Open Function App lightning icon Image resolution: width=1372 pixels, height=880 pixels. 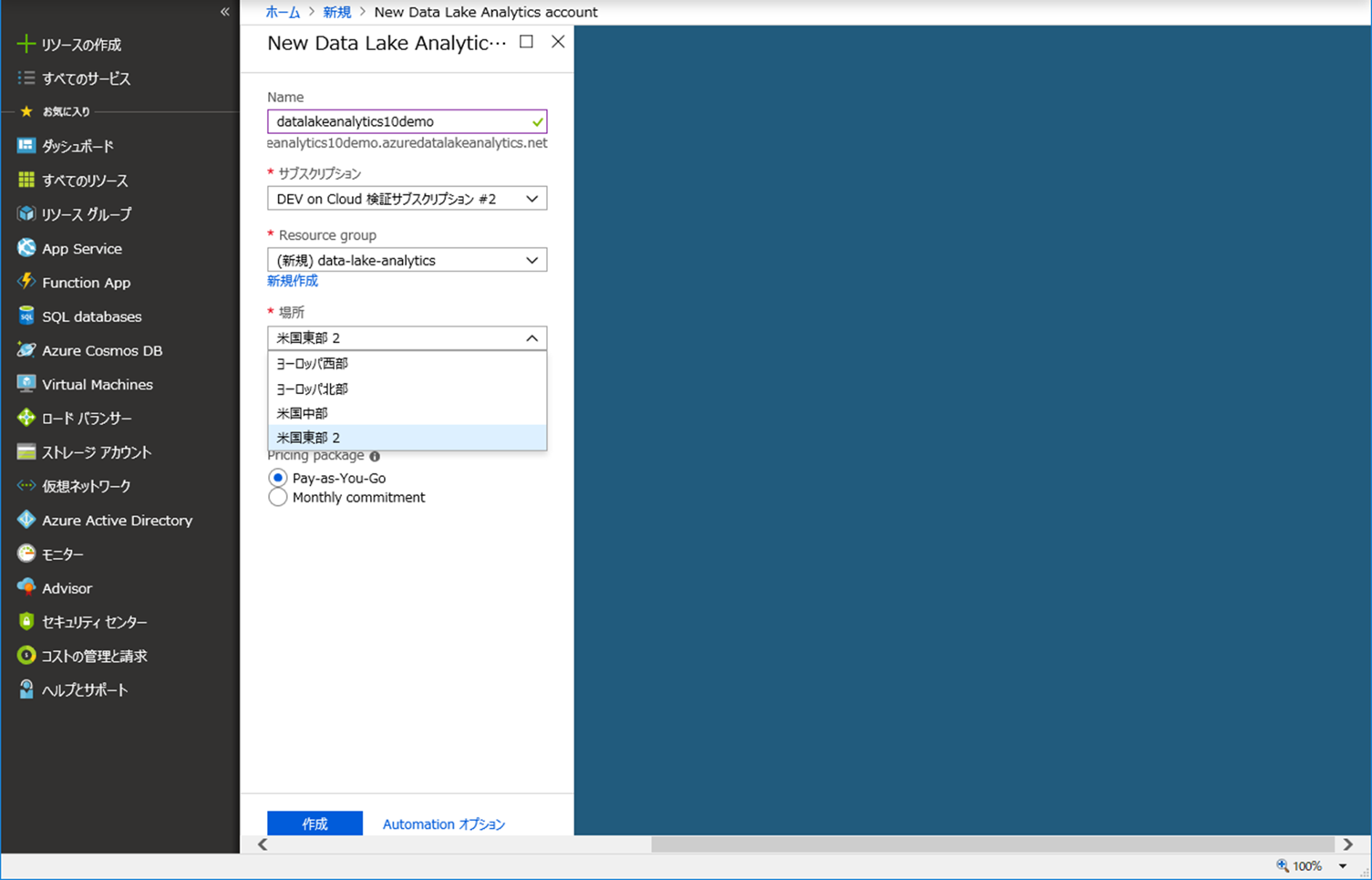tap(26, 282)
